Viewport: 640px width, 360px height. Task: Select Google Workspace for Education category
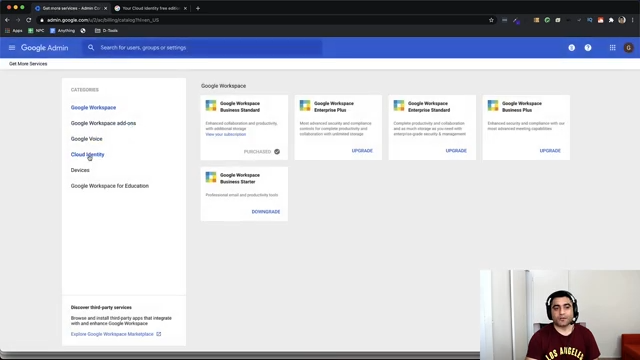tap(110, 186)
